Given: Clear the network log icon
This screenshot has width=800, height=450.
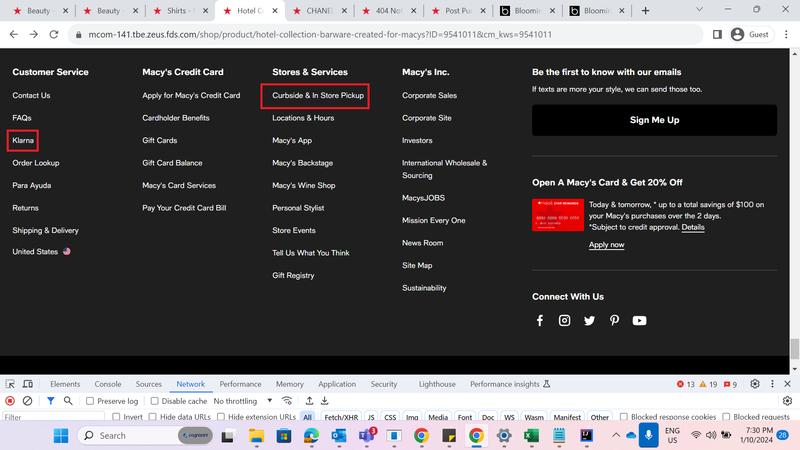Looking at the screenshot, I should [x=28, y=401].
